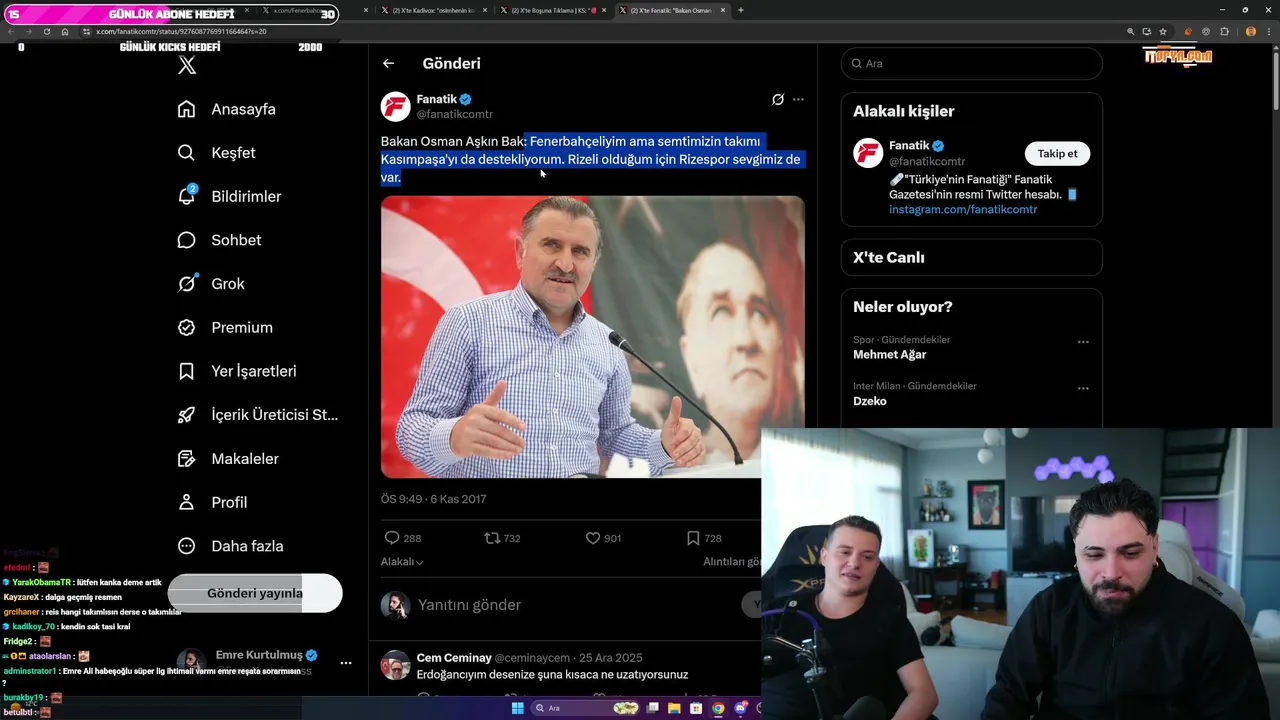The image size is (1280, 720).
Task: Click the Takip et button for Fanatik
Action: click(1057, 153)
